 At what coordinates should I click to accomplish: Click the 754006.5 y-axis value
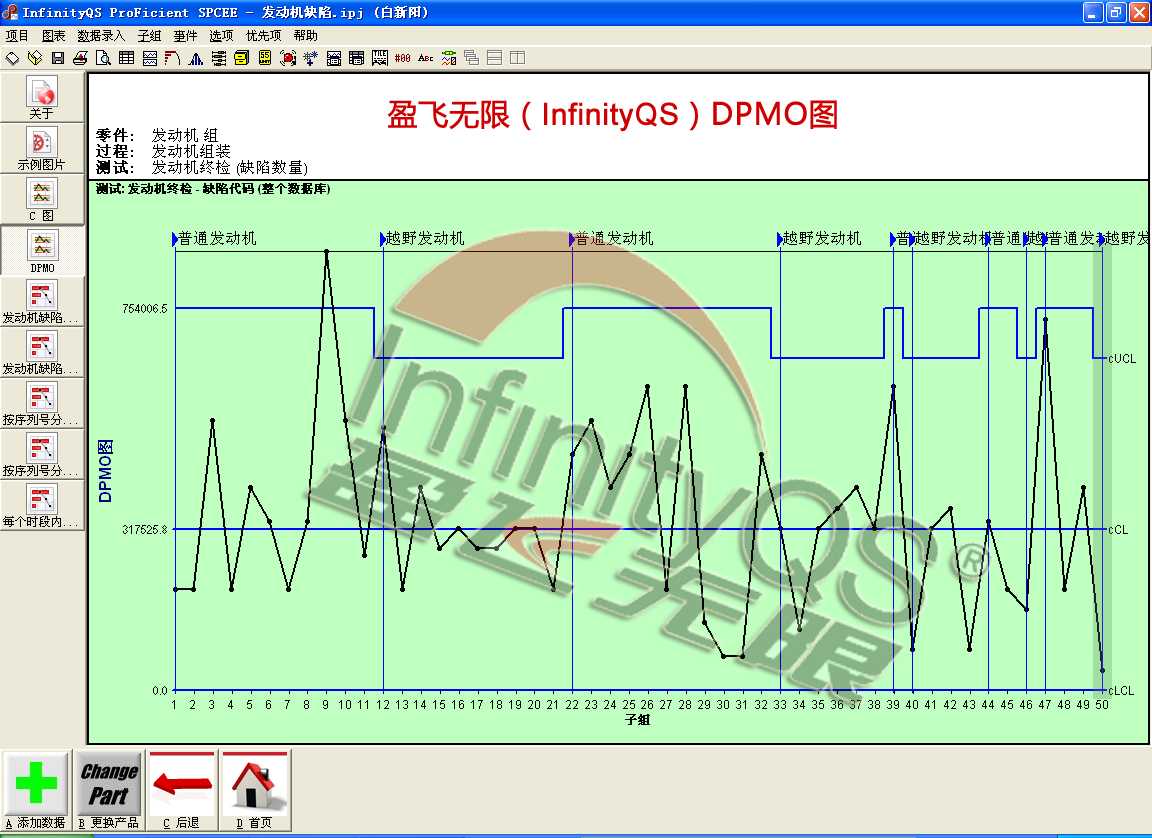pos(145,308)
